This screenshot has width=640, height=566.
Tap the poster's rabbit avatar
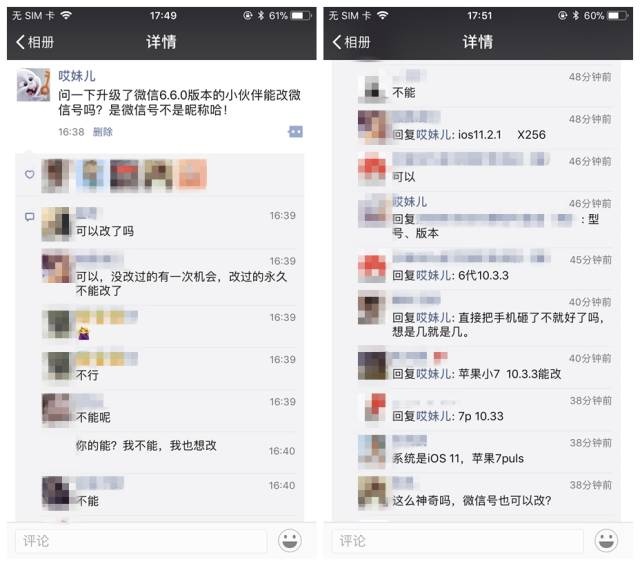click(x=33, y=84)
